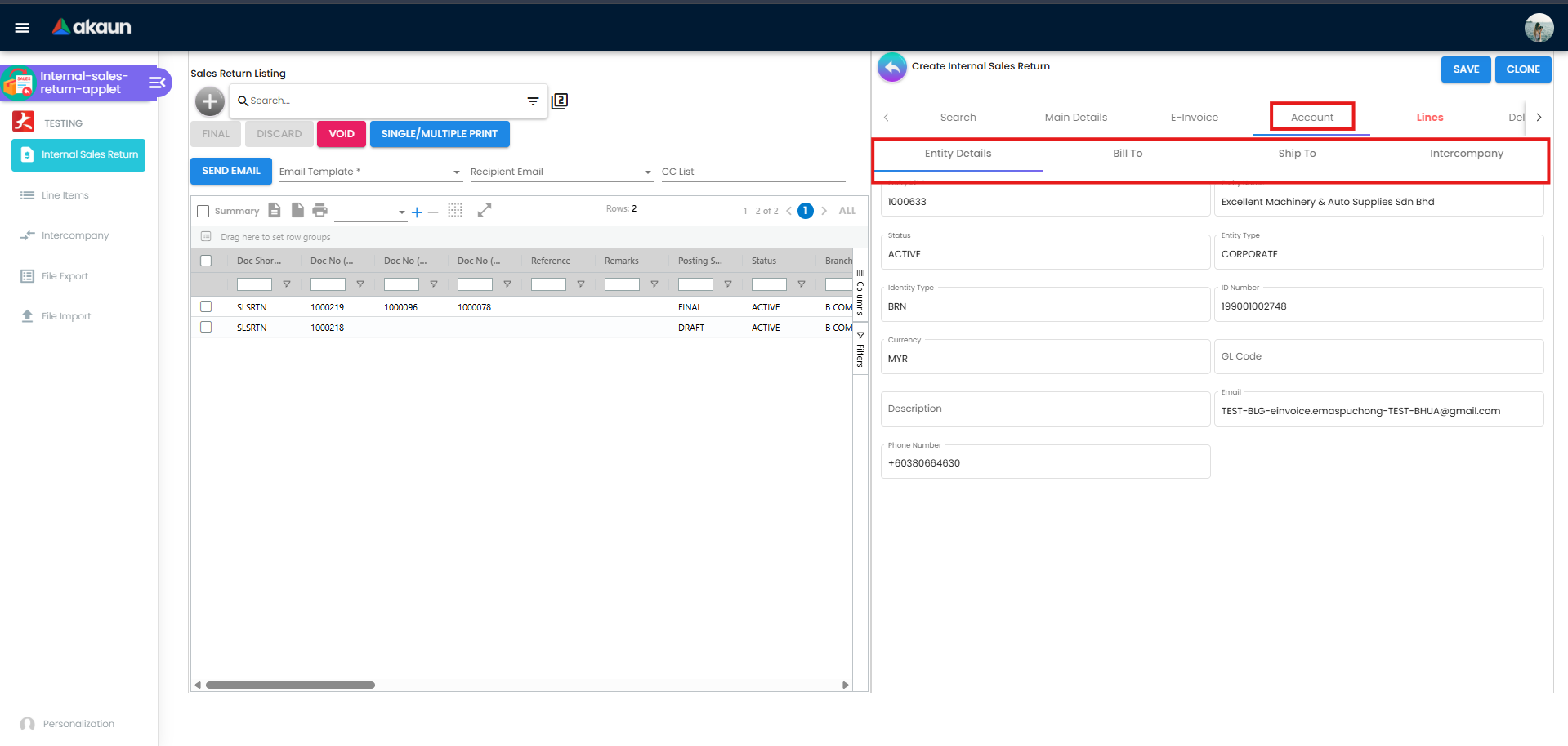
Task: Toggle the Summary checkbox
Action: pyautogui.click(x=203, y=210)
